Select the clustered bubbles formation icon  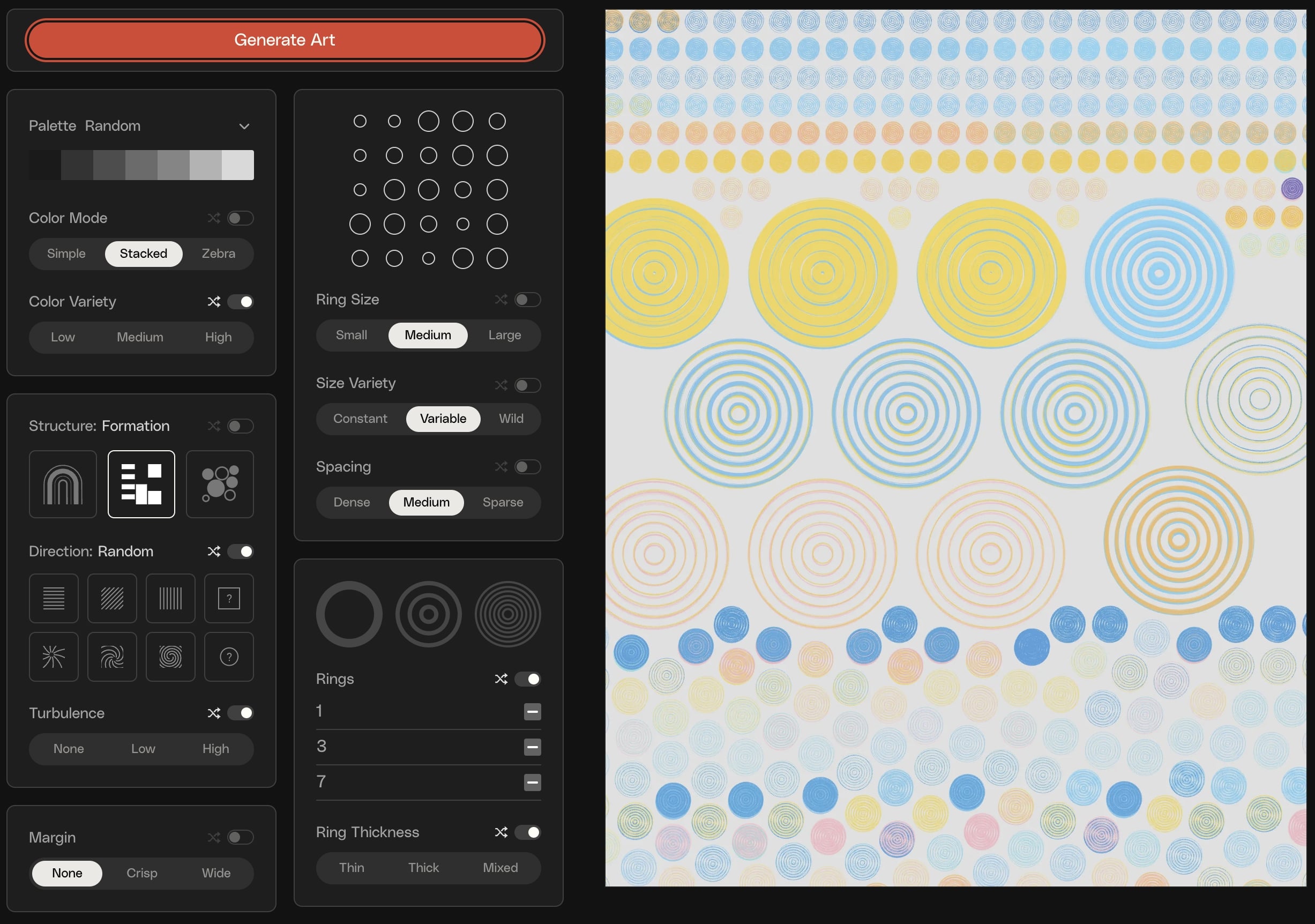(x=220, y=484)
